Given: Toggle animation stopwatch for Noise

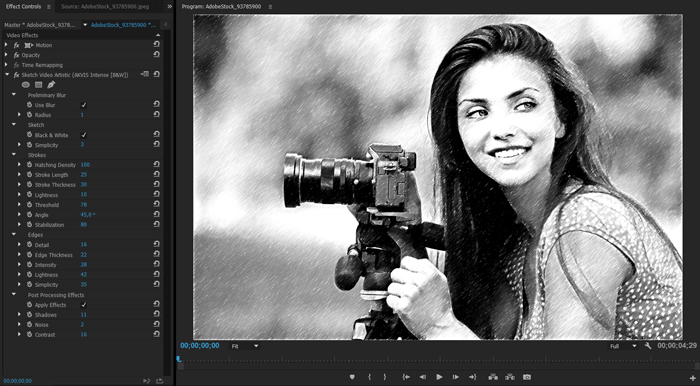Looking at the screenshot, I should (x=29, y=324).
